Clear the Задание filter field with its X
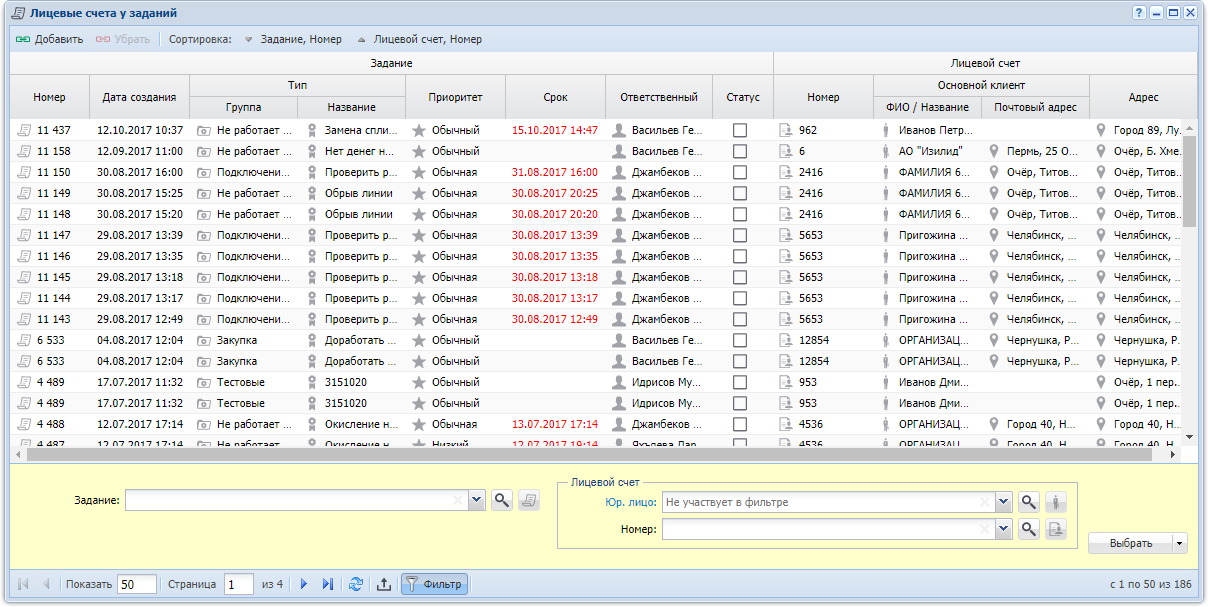Image resolution: width=1208 pixels, height=607 pixels. pos(458,501)
